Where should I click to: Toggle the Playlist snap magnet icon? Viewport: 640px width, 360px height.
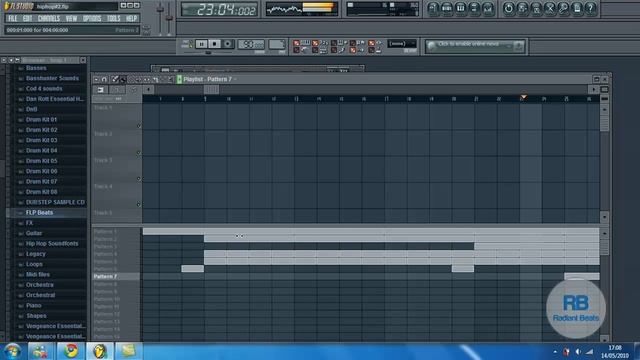coord(104,79)
